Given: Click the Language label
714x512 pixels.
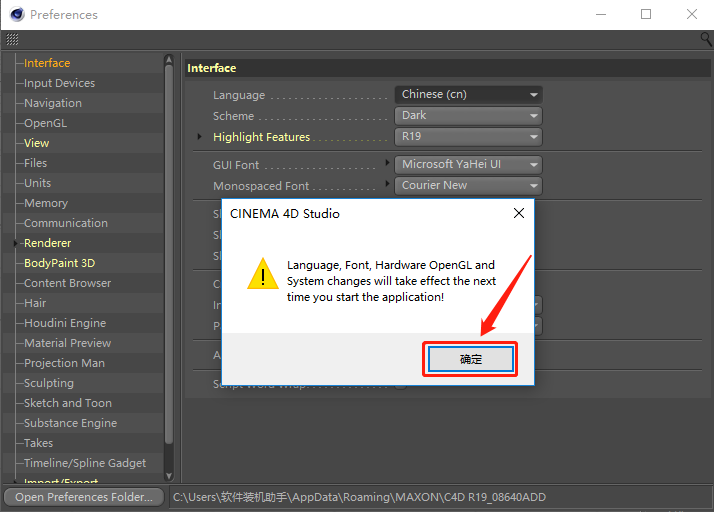Looking at the screenshot, I should click(x=239, y=95).
